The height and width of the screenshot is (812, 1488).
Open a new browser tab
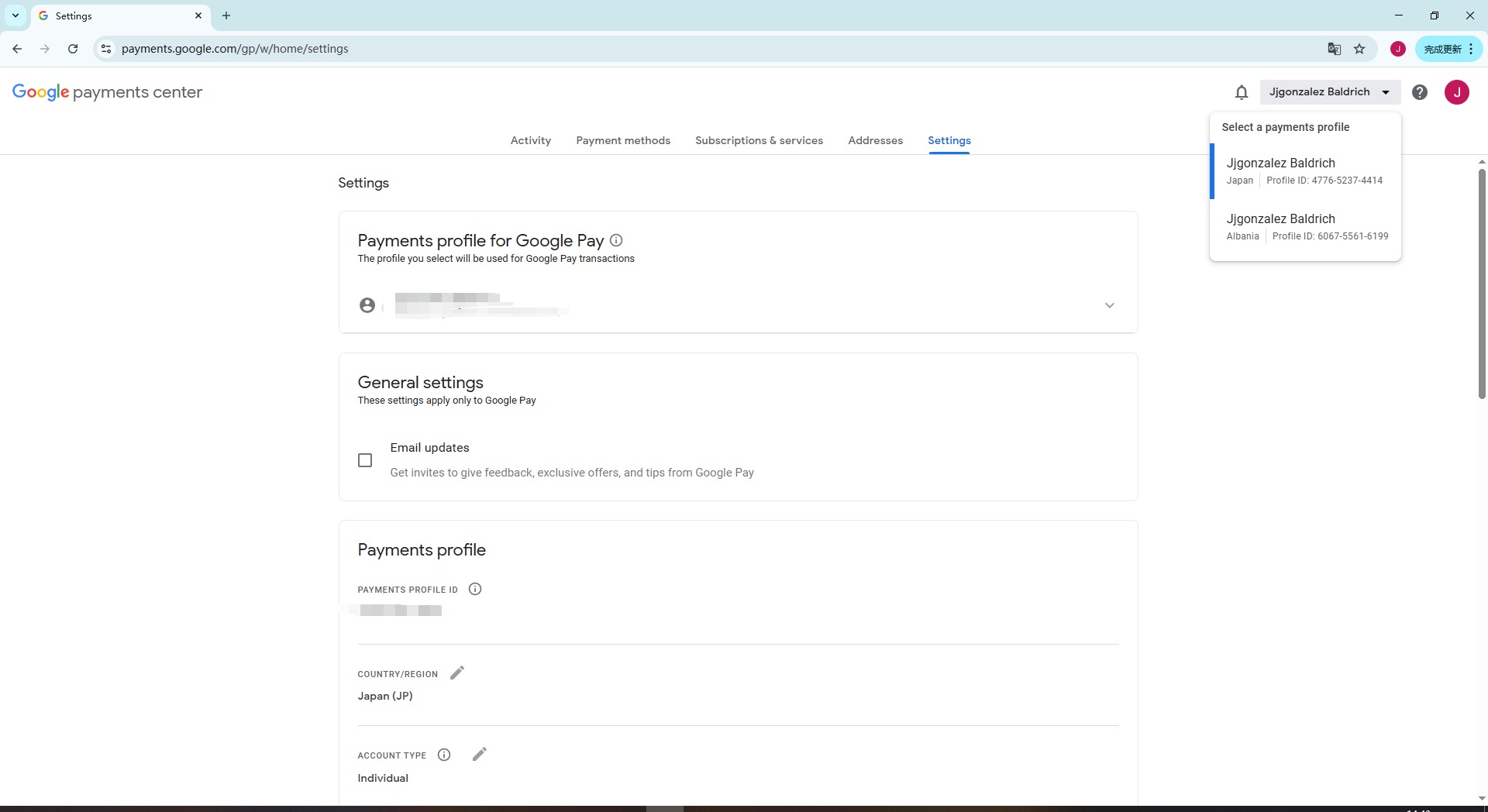coord(226,15)
